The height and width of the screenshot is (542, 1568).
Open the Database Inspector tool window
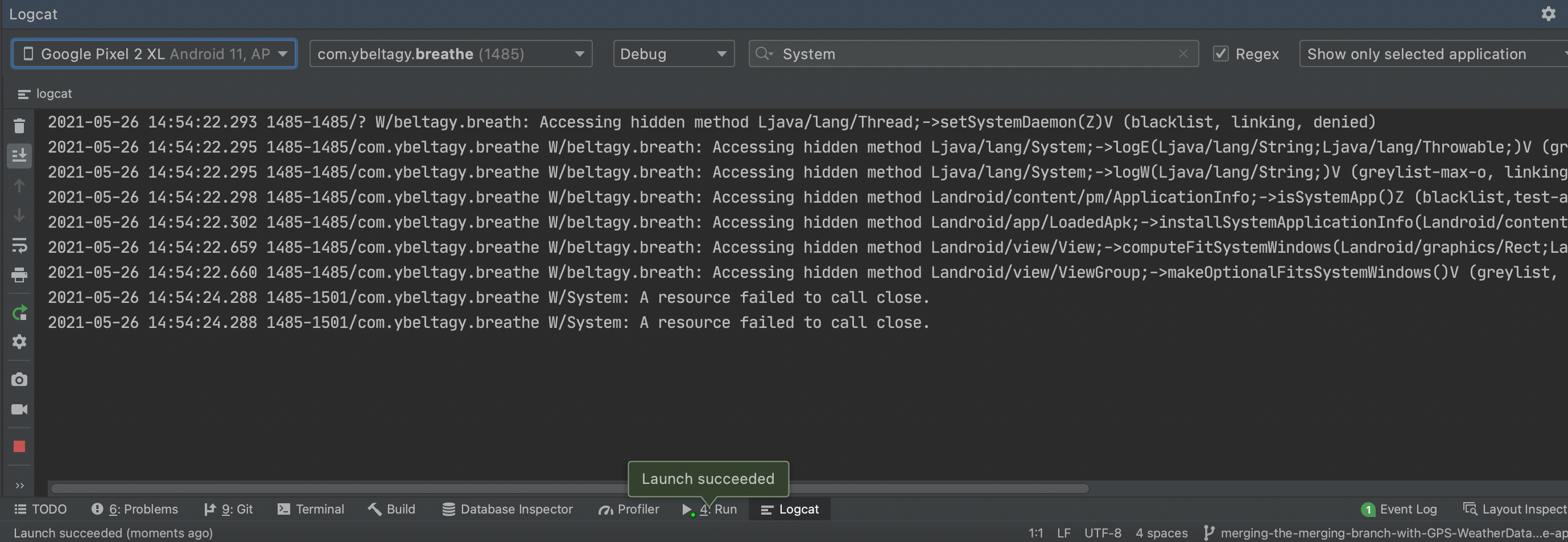click(x=507, y=509)
